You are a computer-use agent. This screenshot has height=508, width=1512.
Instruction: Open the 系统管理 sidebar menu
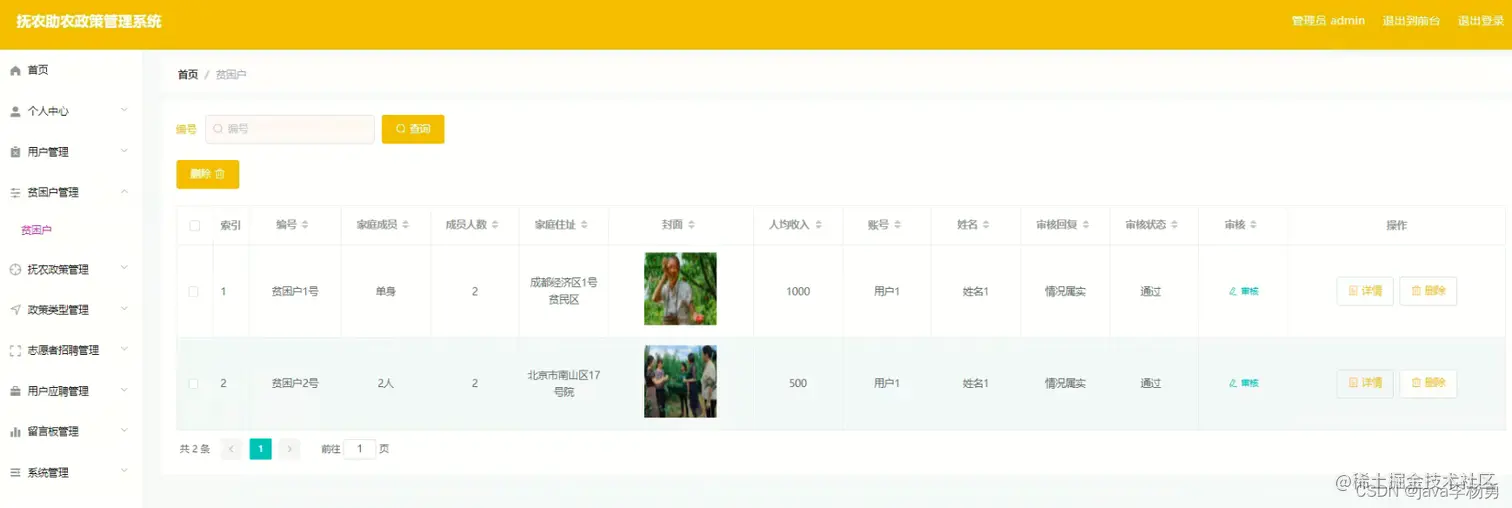[x=71, y=472]
